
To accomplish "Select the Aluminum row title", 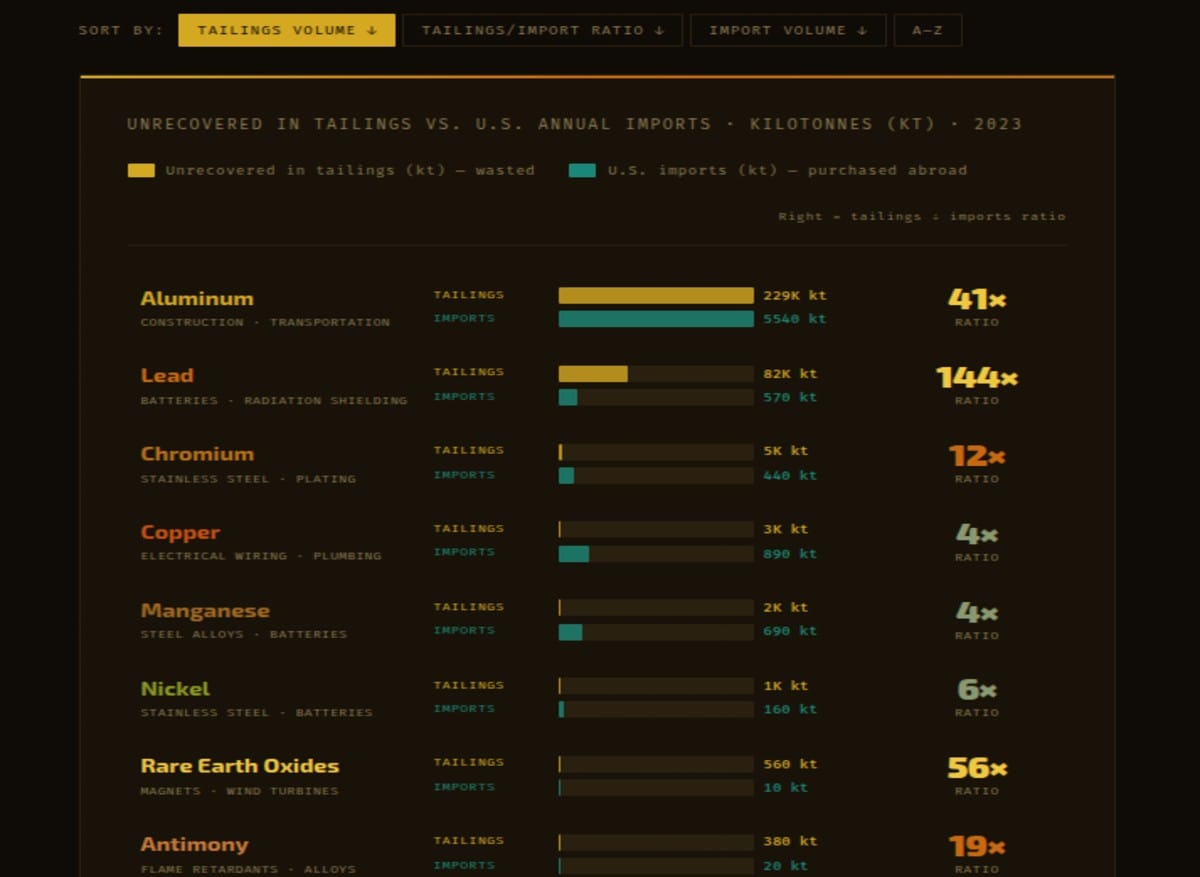I will (197, 298).
